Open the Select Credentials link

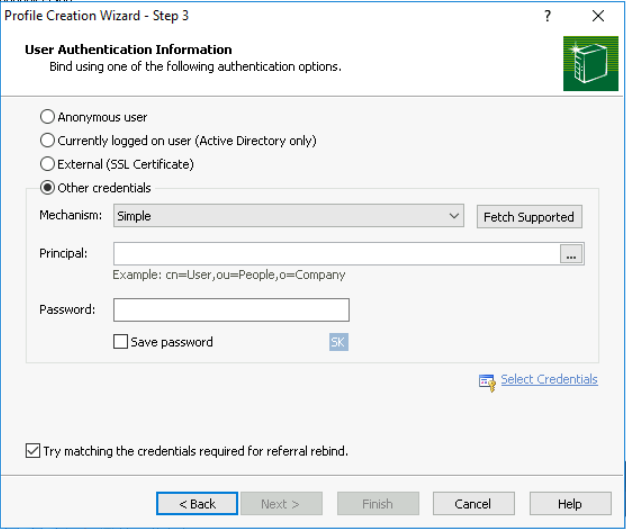click(x=549, y=379)
